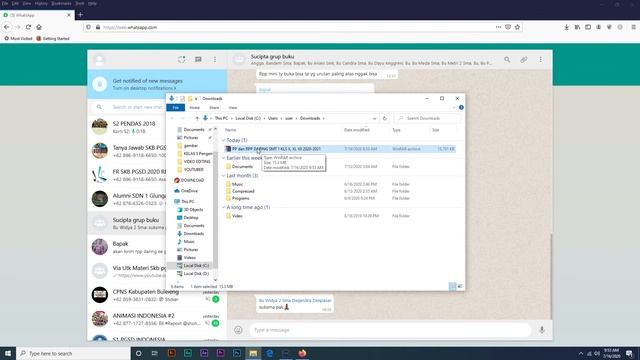This screenshot has height=360, width=640.
Task: Open the File tab in Explorer
Action: point(176,107)
